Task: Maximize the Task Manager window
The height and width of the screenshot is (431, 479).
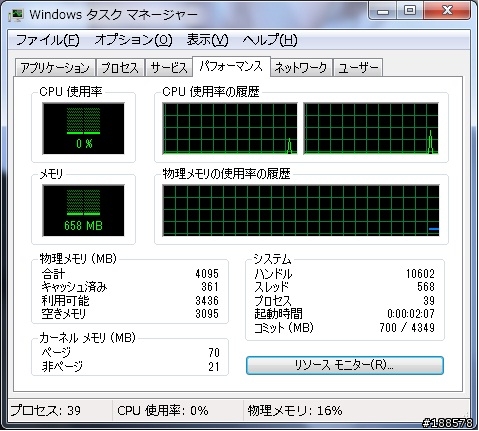Action: coord(410,11)
